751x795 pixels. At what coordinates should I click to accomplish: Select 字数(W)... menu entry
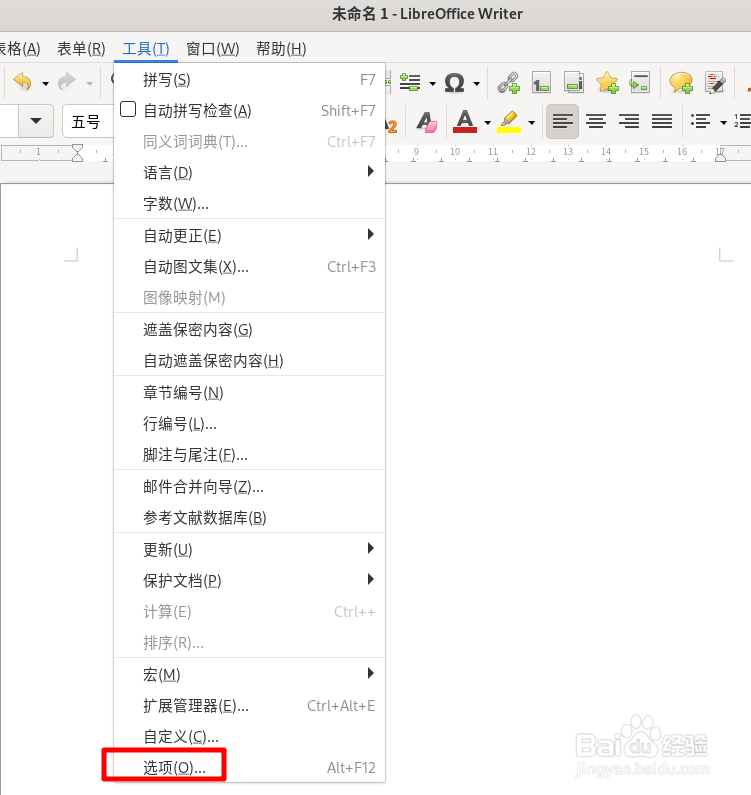click(249, 204)
